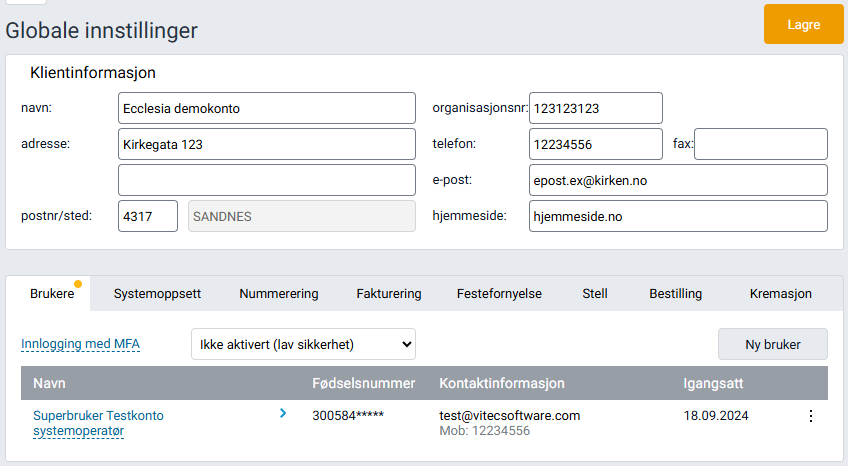Click the Navn column header

tap(49, 383)
